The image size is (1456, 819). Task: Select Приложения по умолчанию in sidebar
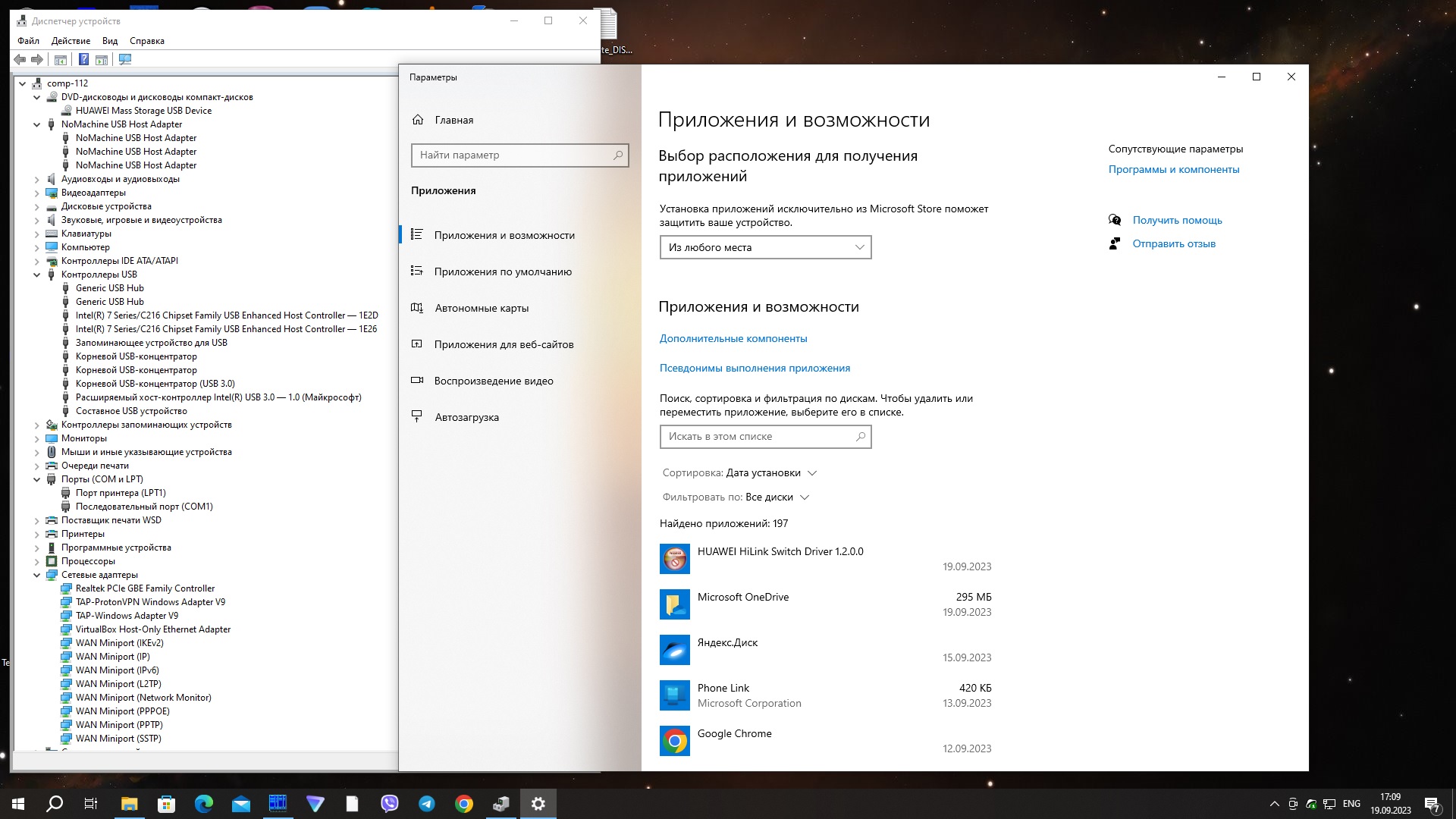tap(519, 271)
